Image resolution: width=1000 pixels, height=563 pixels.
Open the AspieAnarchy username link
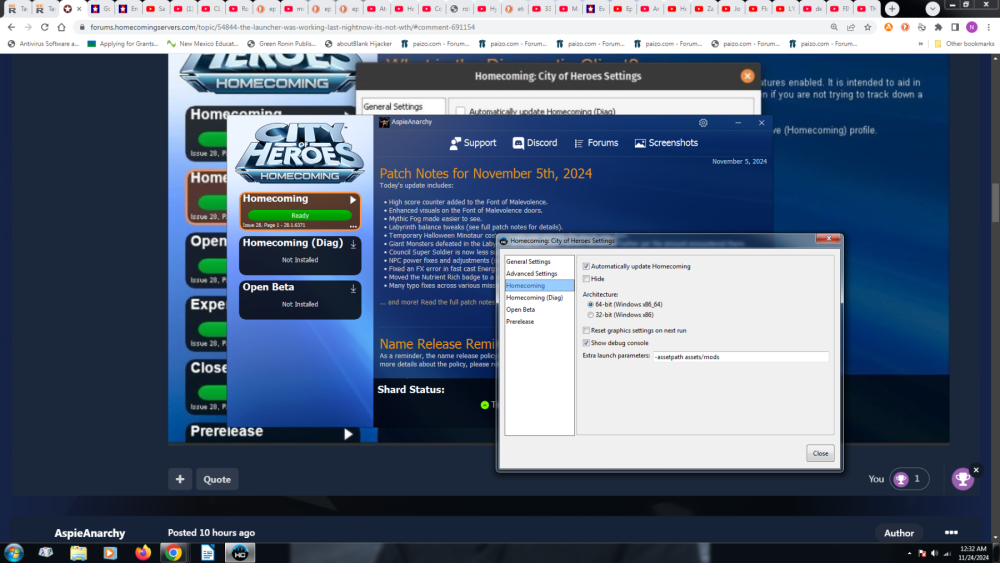pos(89,533)
